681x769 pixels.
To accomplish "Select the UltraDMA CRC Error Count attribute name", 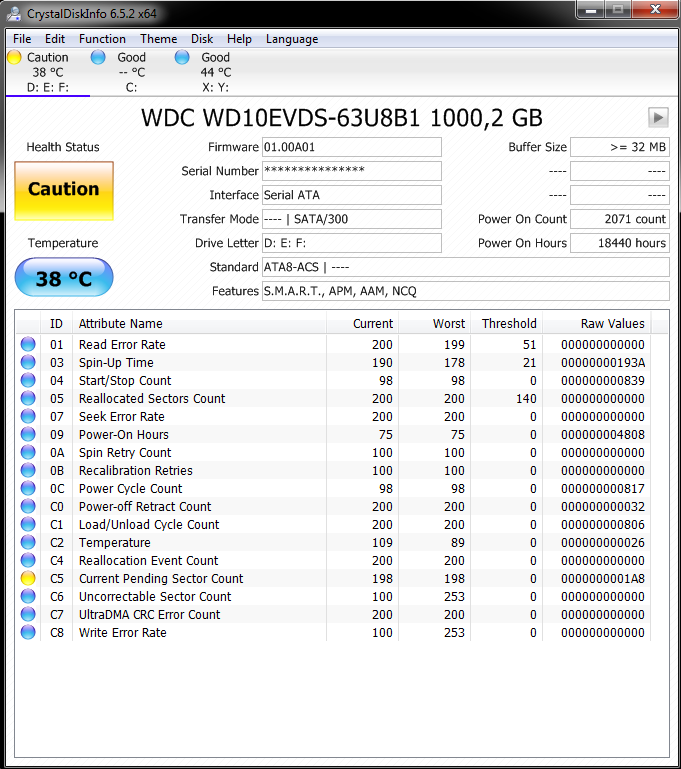I will click(150, 615).
